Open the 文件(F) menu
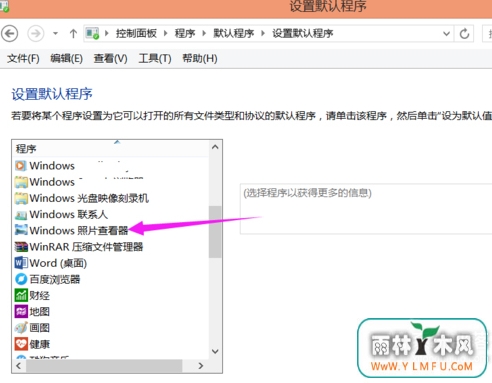The height and width of the screenshot is (383, 492). click(x=23, y=59)
